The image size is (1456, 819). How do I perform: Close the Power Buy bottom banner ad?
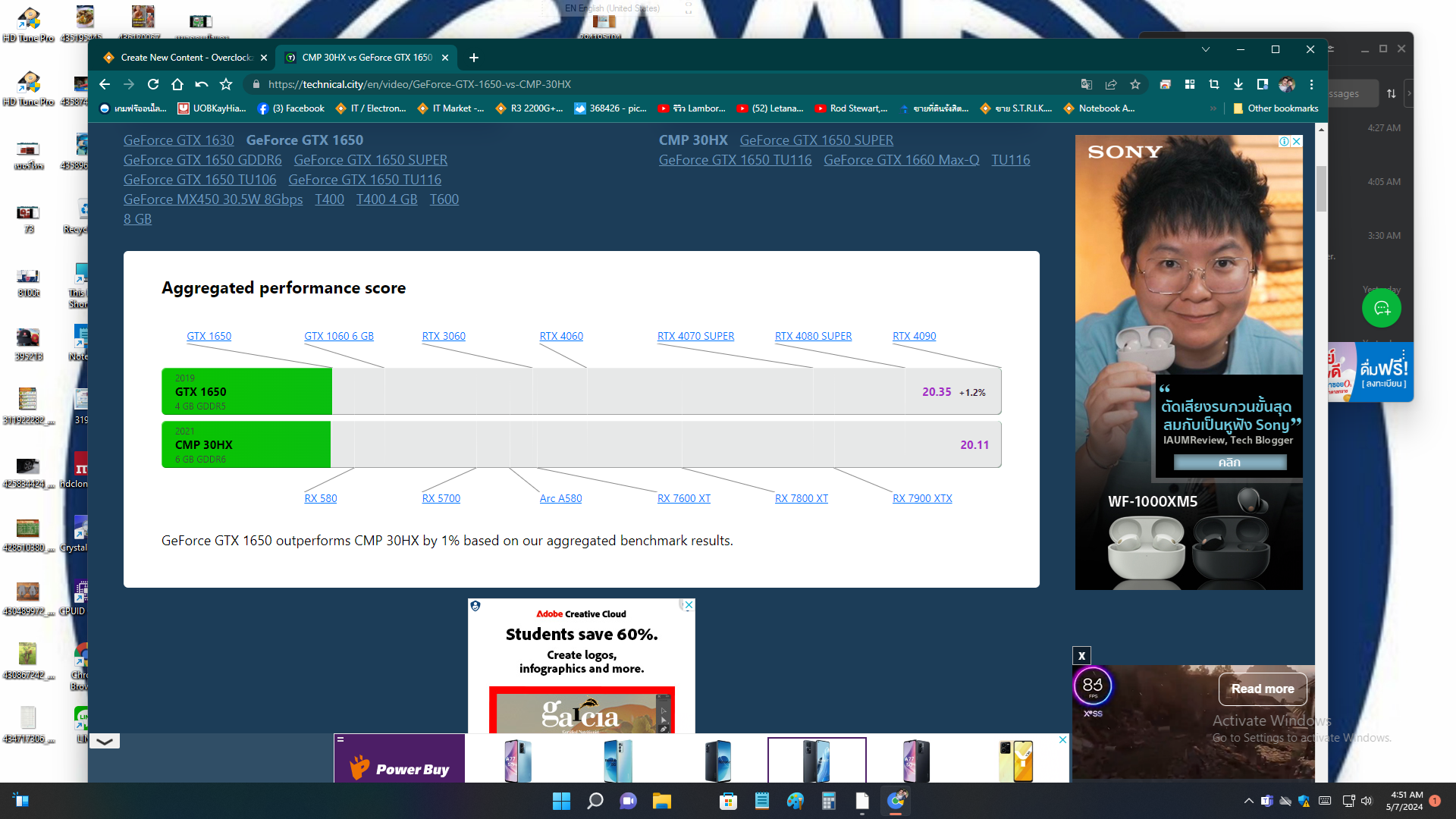tap(1063, 739)
